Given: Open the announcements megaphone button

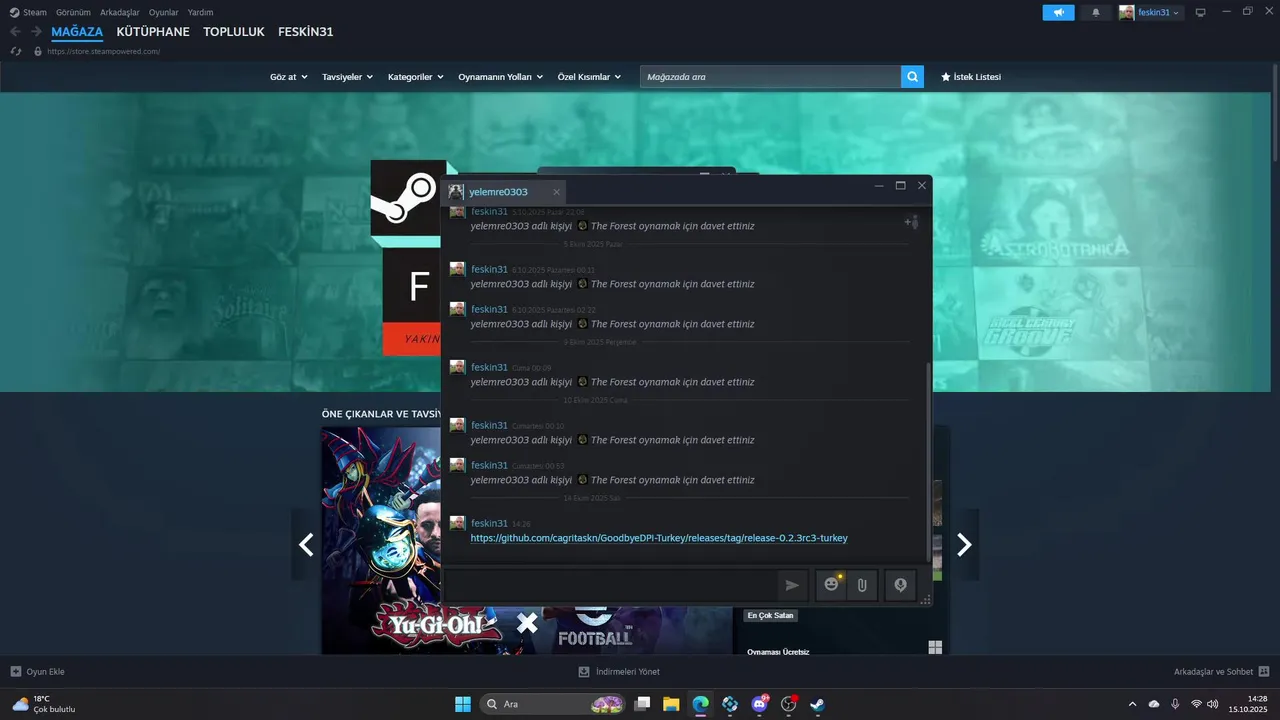Looking at the screenshot, I should (1058, 12).
